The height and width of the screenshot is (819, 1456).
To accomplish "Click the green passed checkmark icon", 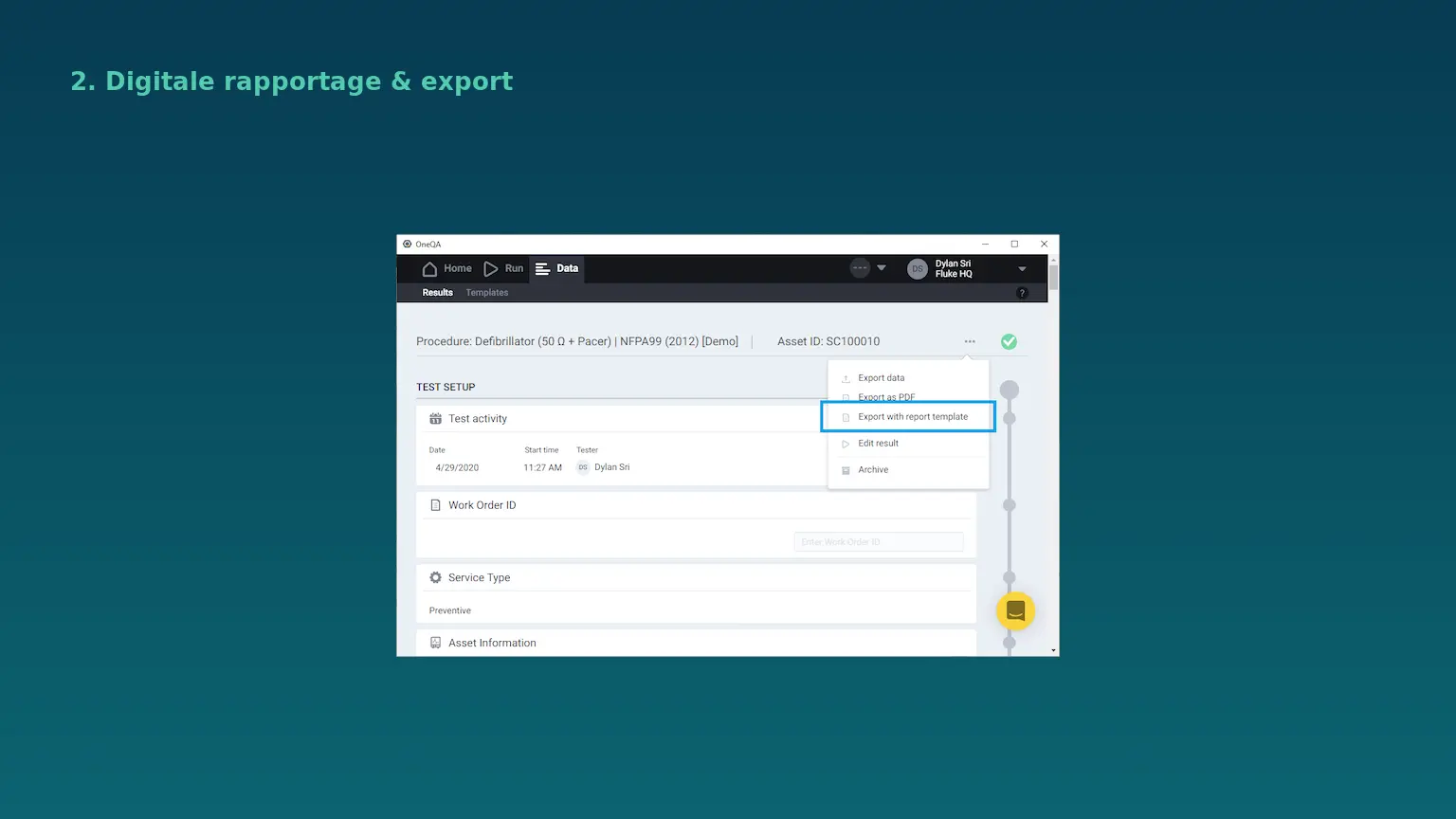I will coord(1009,341).
